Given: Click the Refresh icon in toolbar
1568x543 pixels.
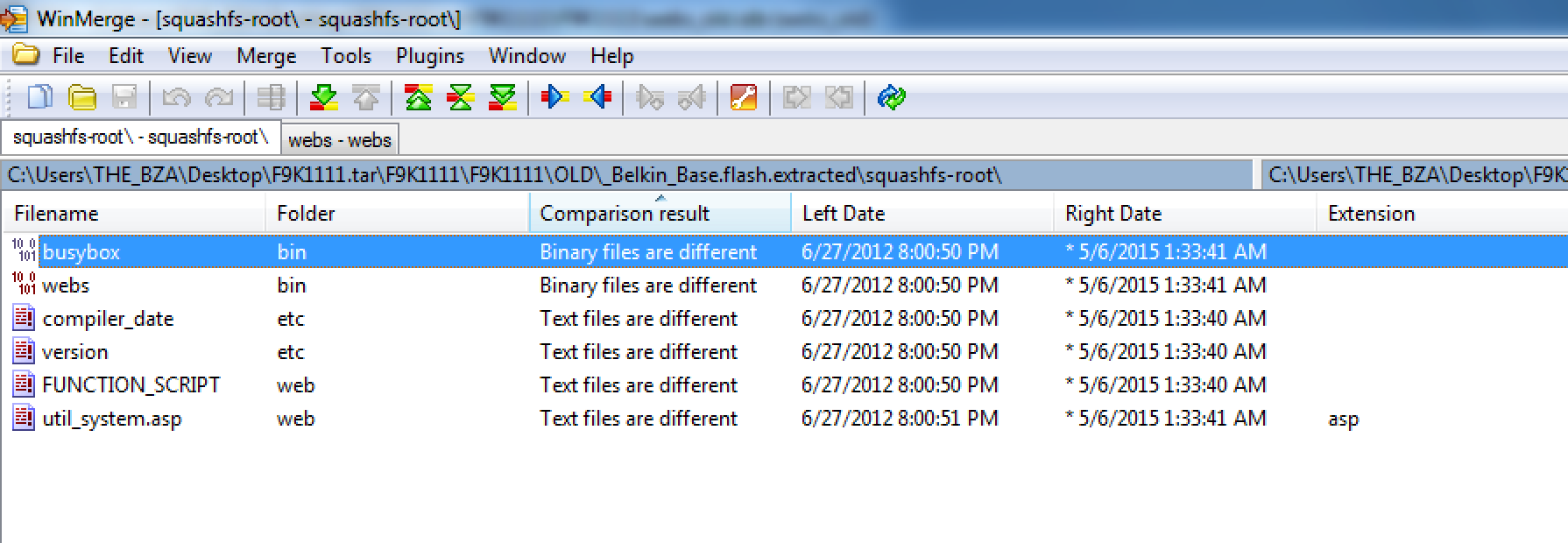Looking at the screenshot, I should pyautogui.click(x=891, y=97).
